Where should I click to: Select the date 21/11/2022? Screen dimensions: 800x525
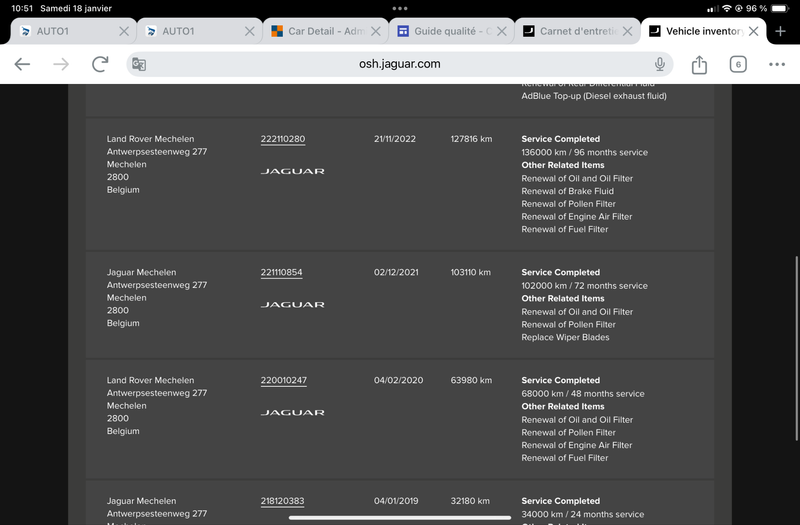394,139
